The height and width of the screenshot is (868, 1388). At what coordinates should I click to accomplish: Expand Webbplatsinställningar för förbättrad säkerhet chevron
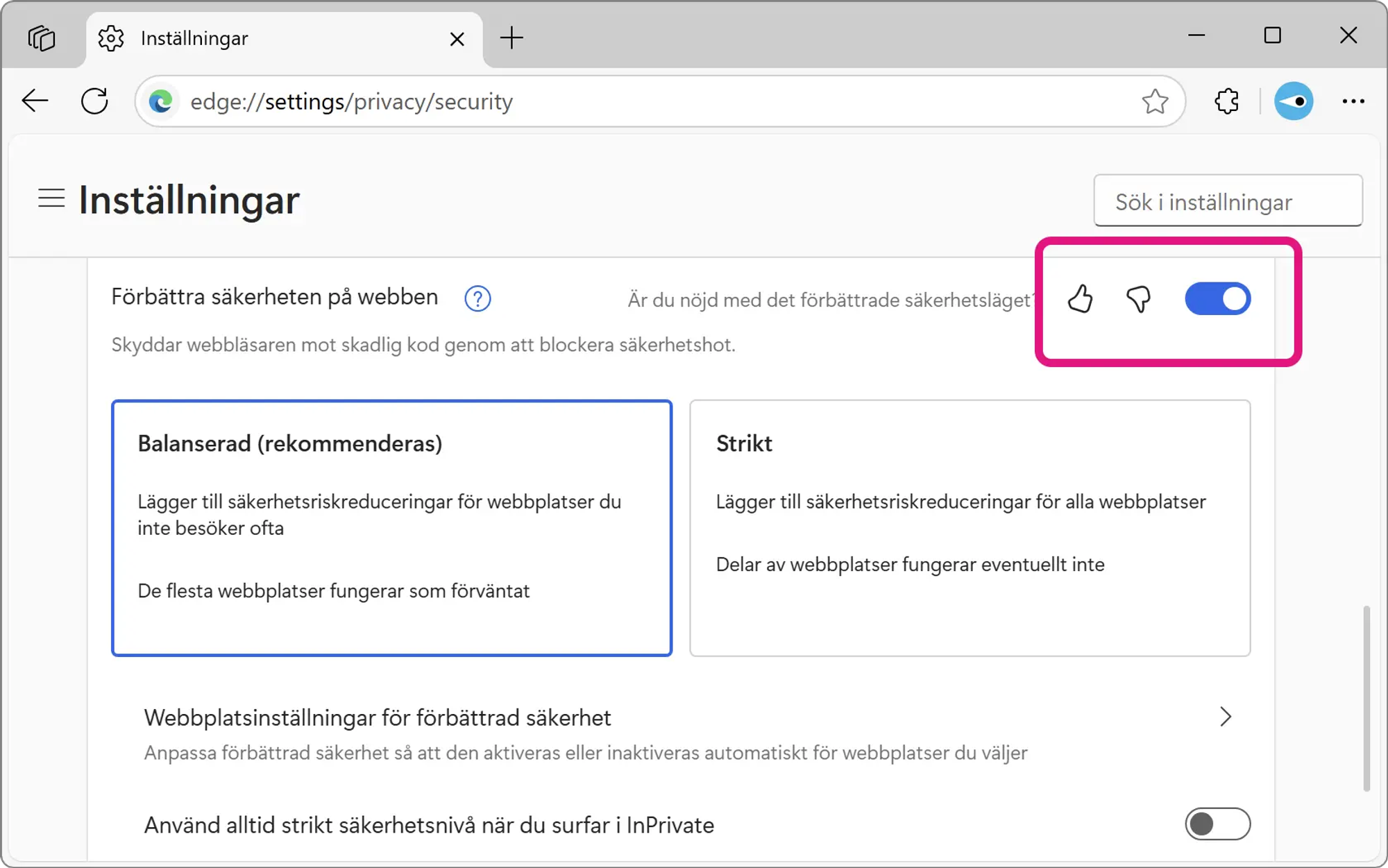pyautogui.click(x=1225, y=717)
